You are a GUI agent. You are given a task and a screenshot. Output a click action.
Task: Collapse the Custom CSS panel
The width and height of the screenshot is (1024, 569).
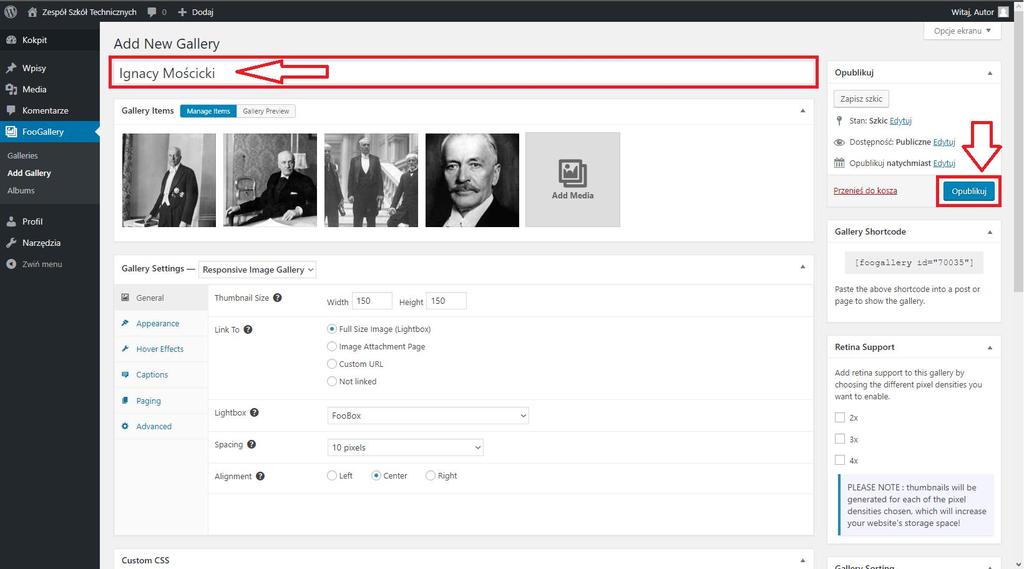(803, 561)
